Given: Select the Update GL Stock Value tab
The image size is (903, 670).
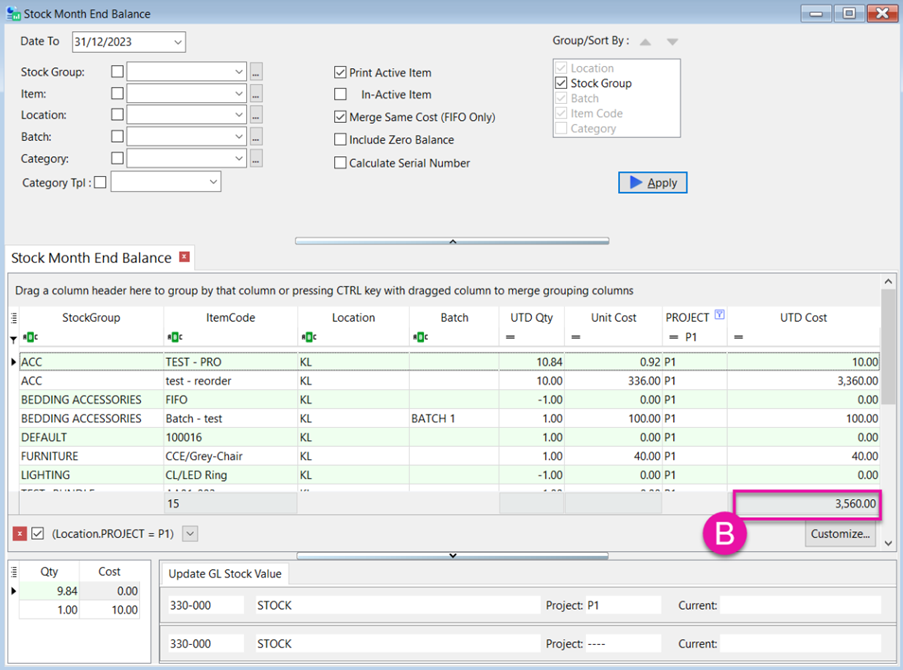Looking at the screenshot, I should tap(225, 574).
